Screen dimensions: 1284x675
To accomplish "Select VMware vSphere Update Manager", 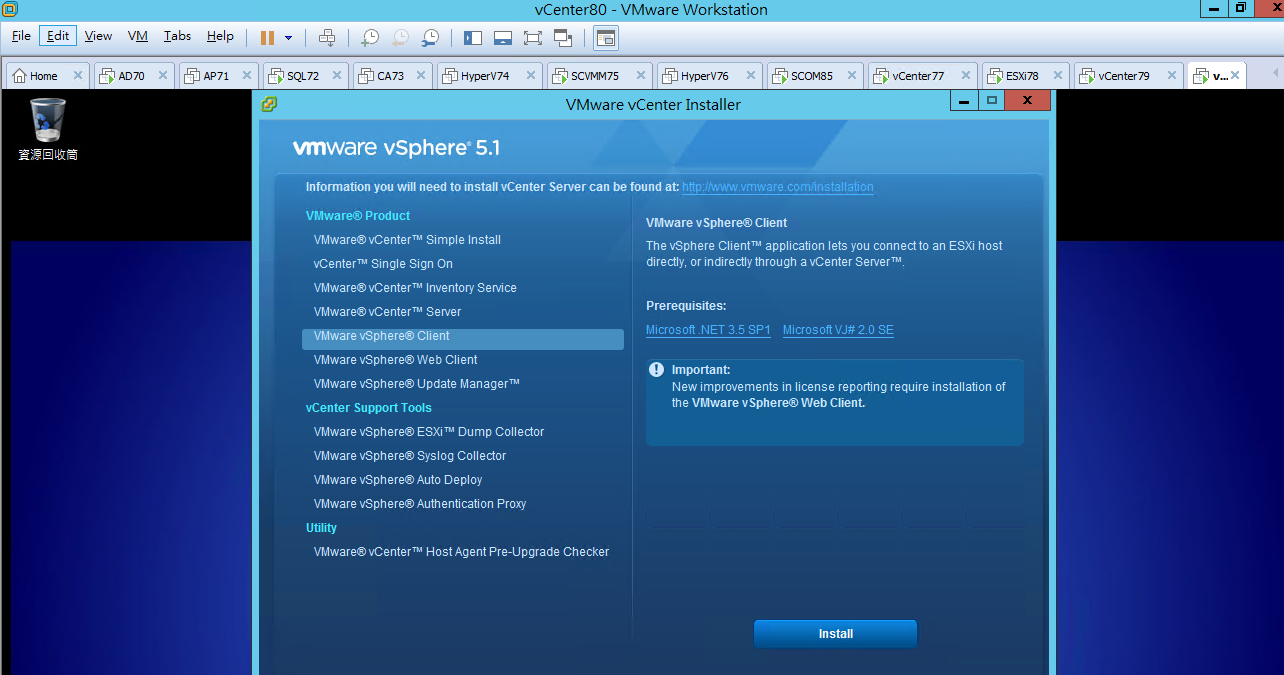I will coord(417,384).
